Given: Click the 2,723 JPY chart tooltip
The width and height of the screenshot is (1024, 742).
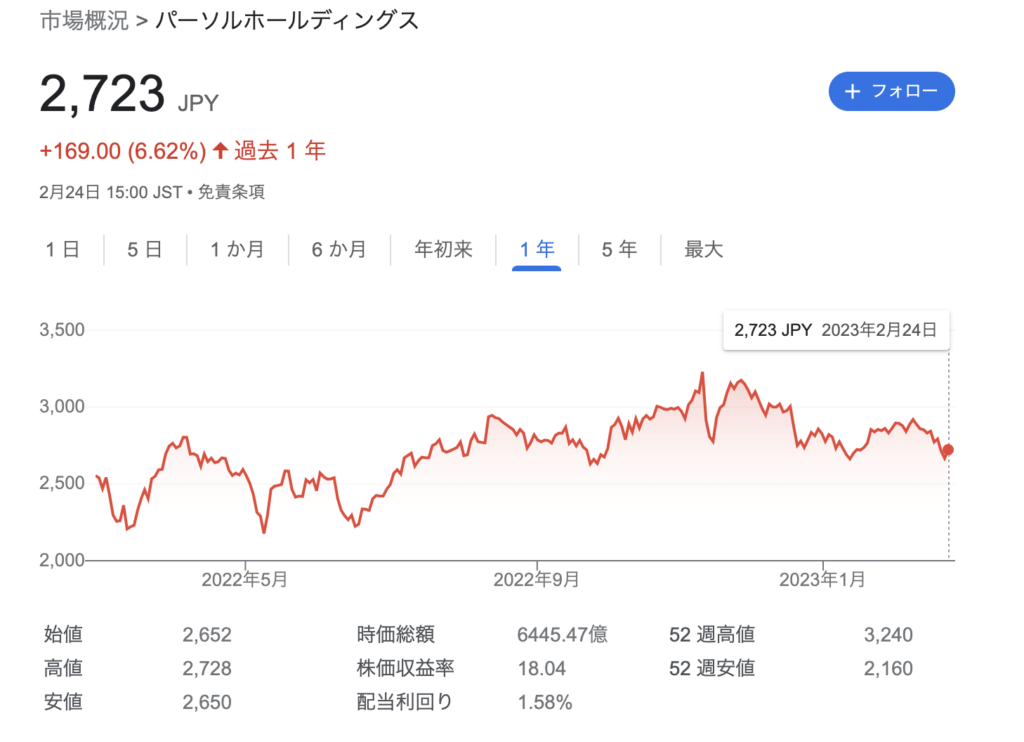Looking at the screenshot, I should [835, 330].
